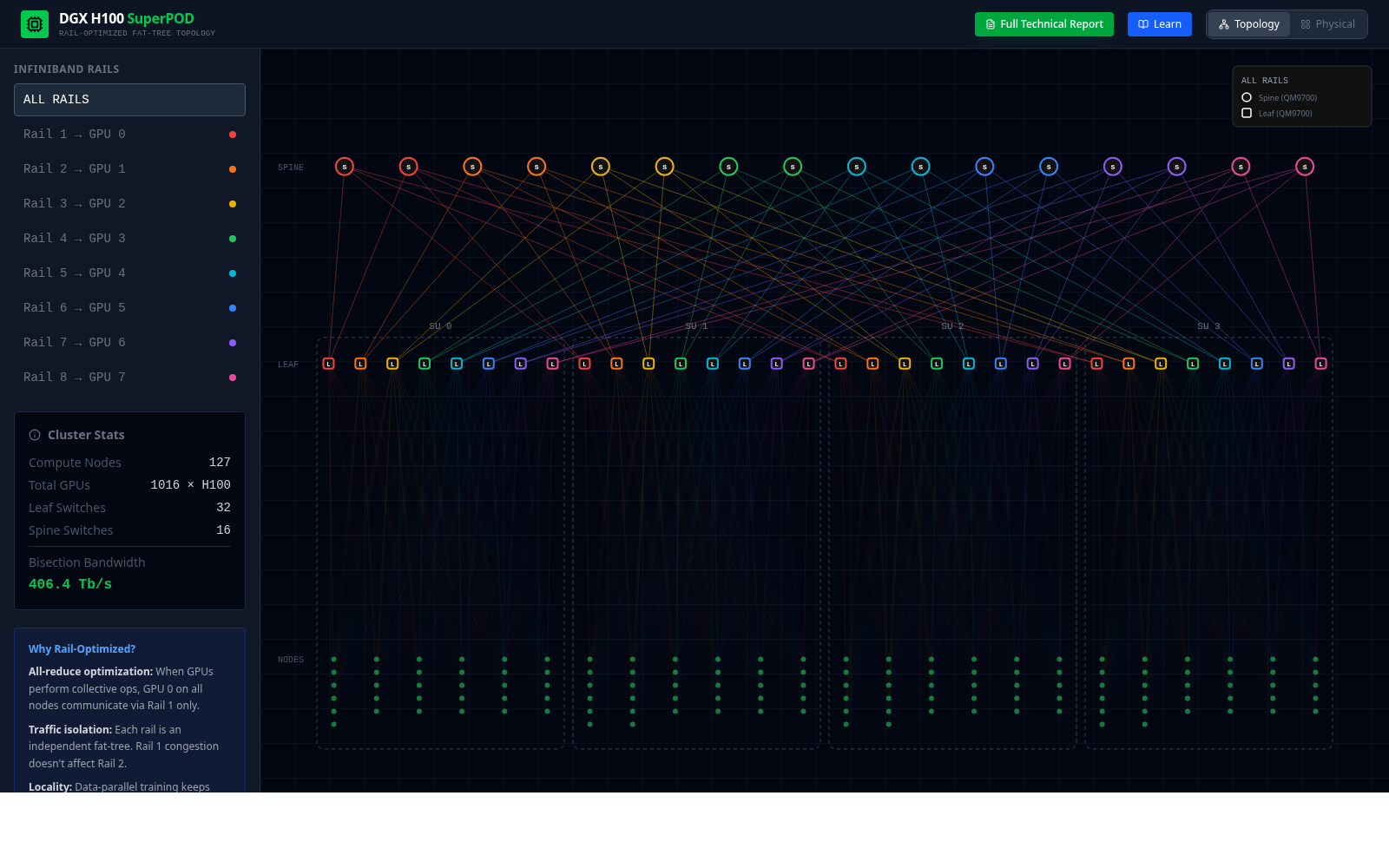Image resolution: width=1389 pixels, height=868 pixels.
Task: Select a blue spine switch node
Action: click(985, 166)
